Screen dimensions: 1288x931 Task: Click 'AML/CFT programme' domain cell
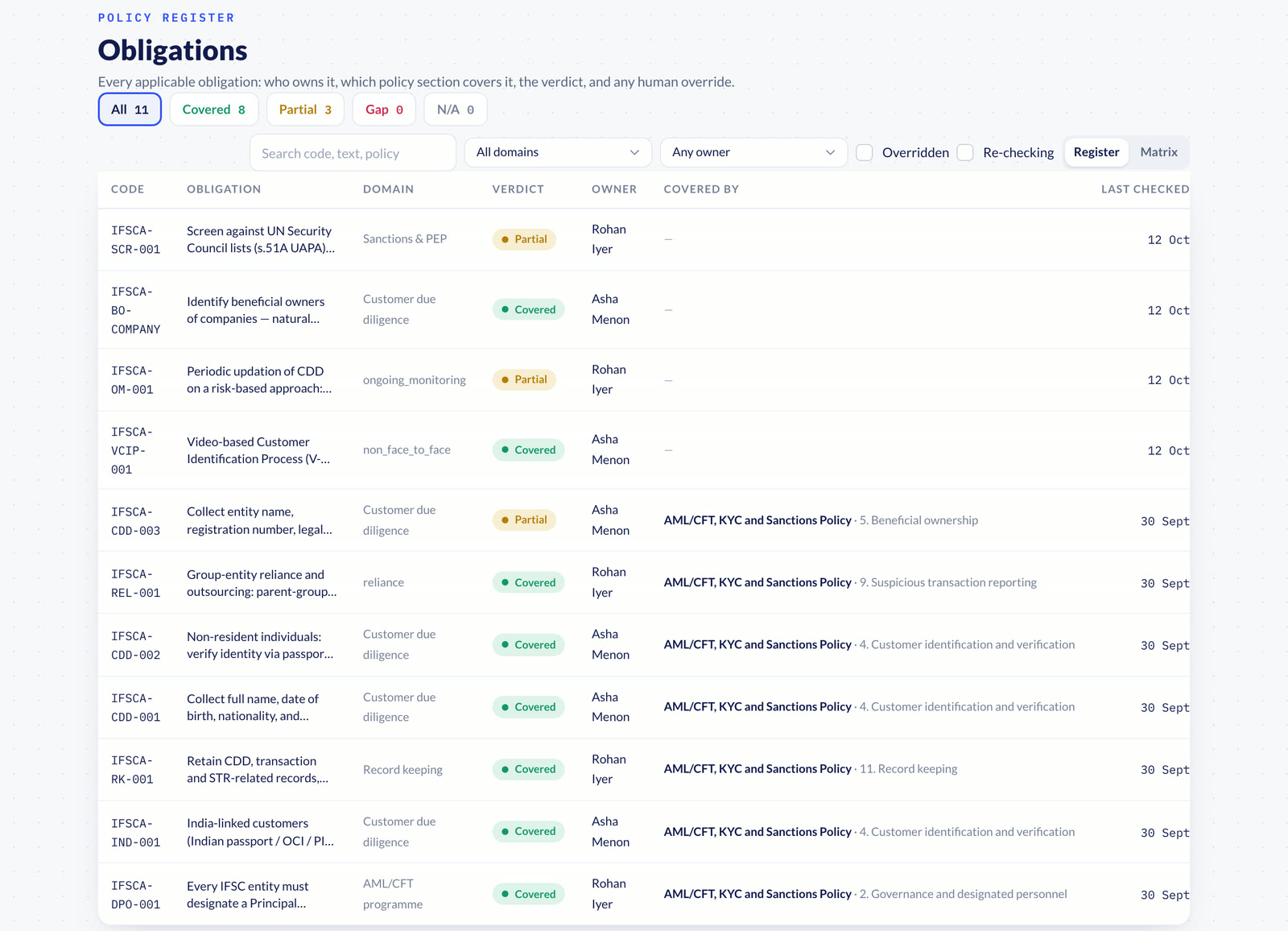(393, 894)
